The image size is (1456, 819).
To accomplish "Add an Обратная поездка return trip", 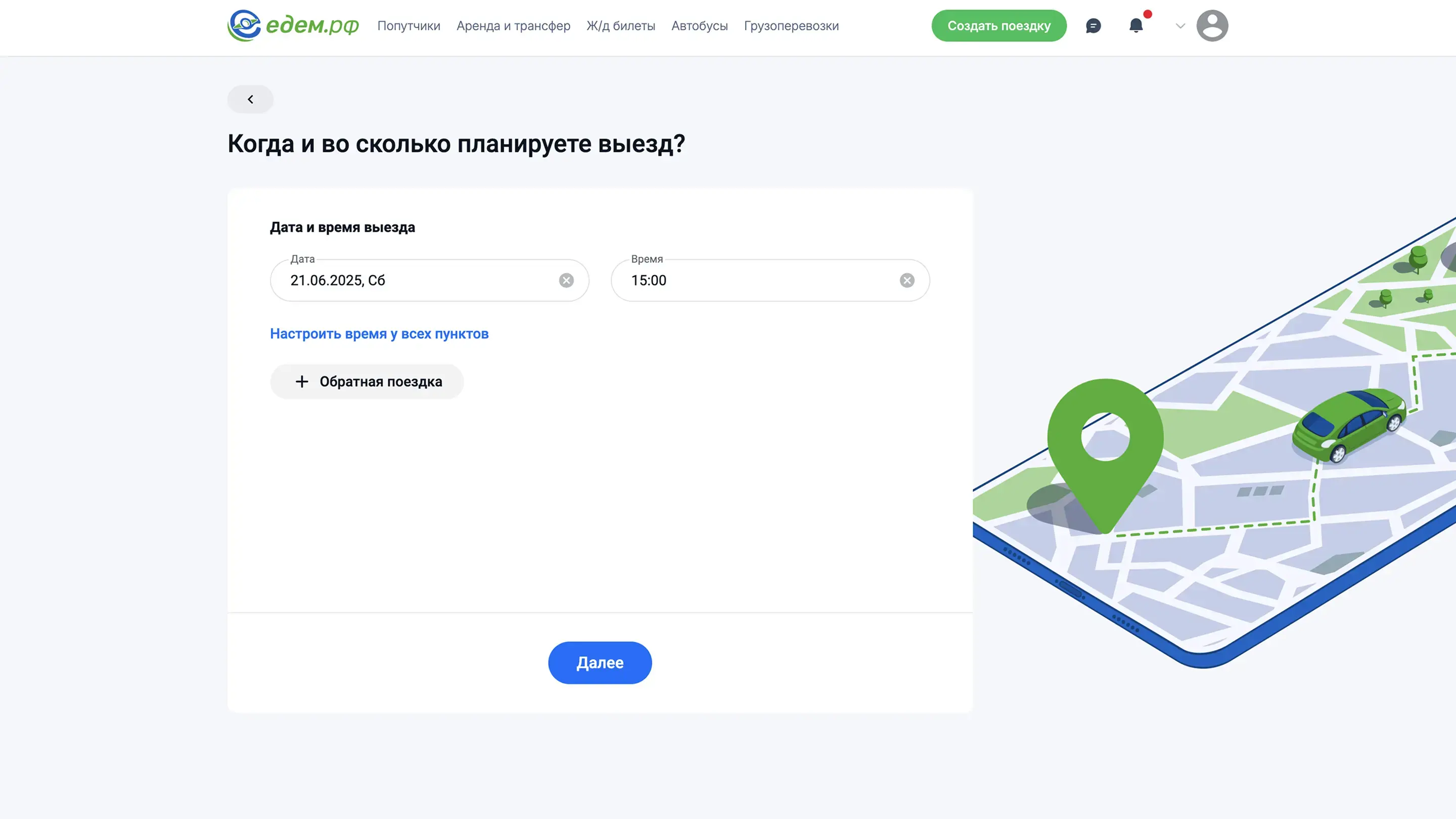I will [x=380, y=382].
